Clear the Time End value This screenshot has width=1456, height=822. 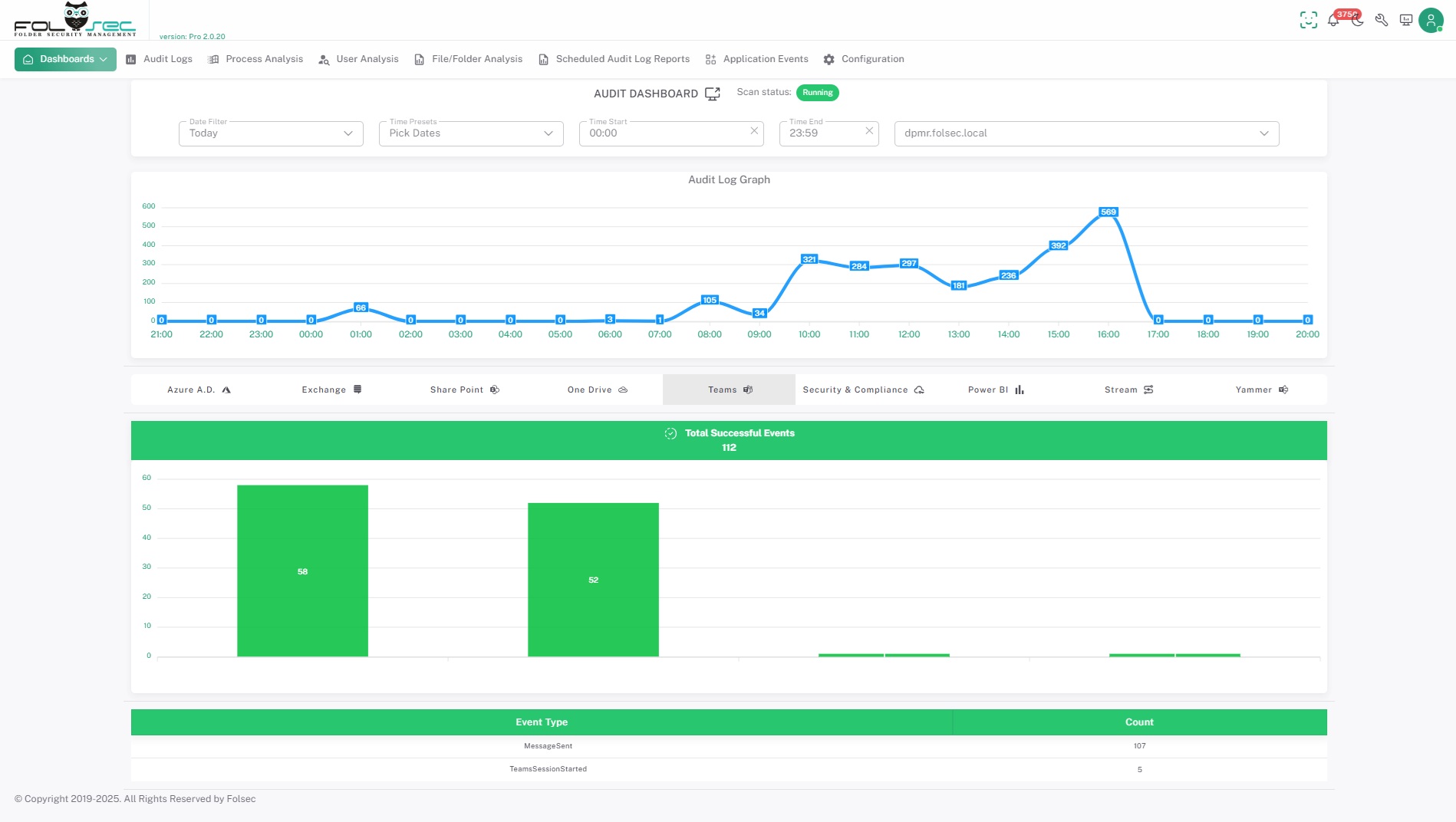869,131
